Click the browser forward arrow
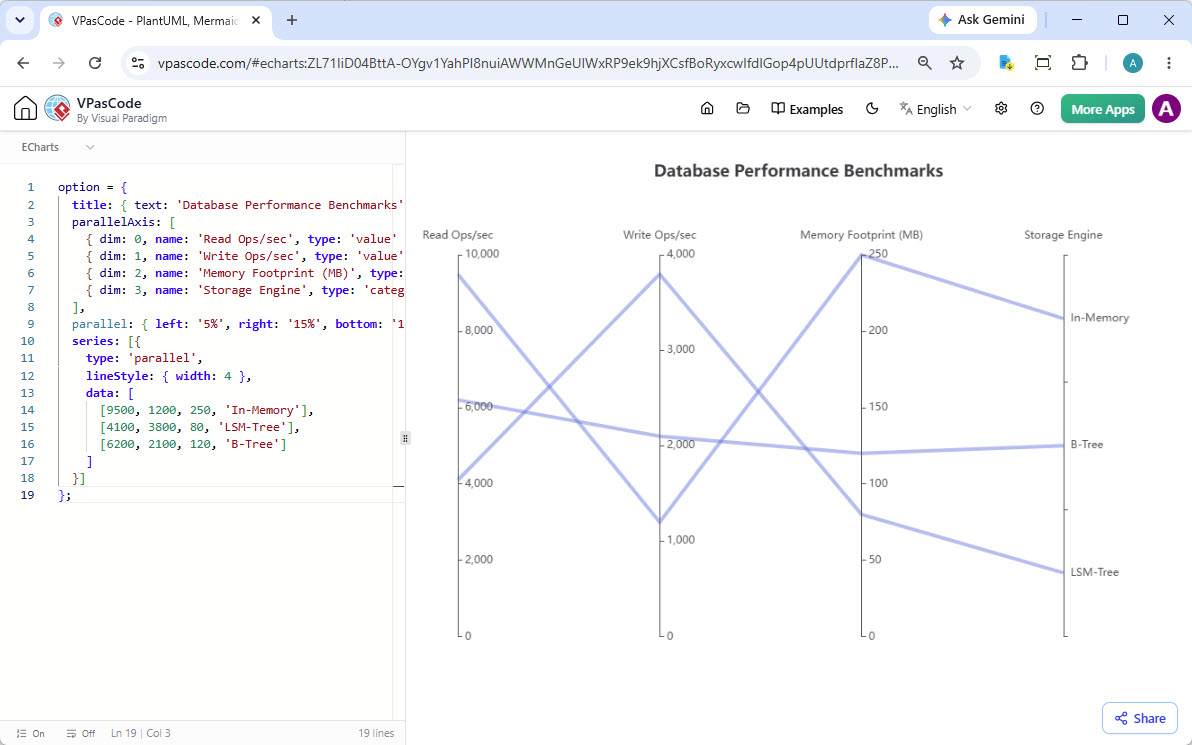1192x745 pixels. (x=59, y=63)
